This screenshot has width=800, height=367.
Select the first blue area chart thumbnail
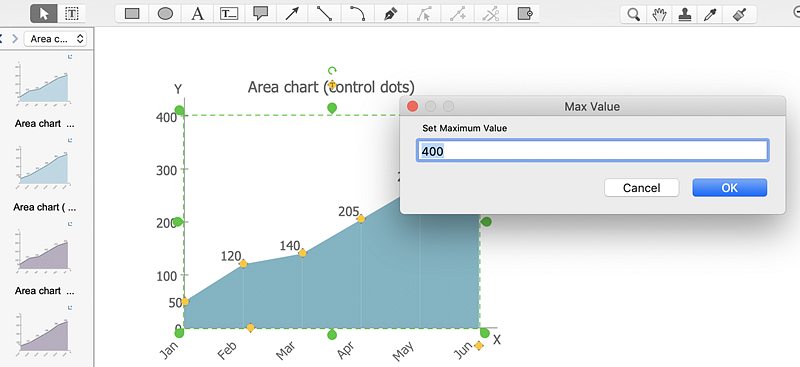click(43, 84)
